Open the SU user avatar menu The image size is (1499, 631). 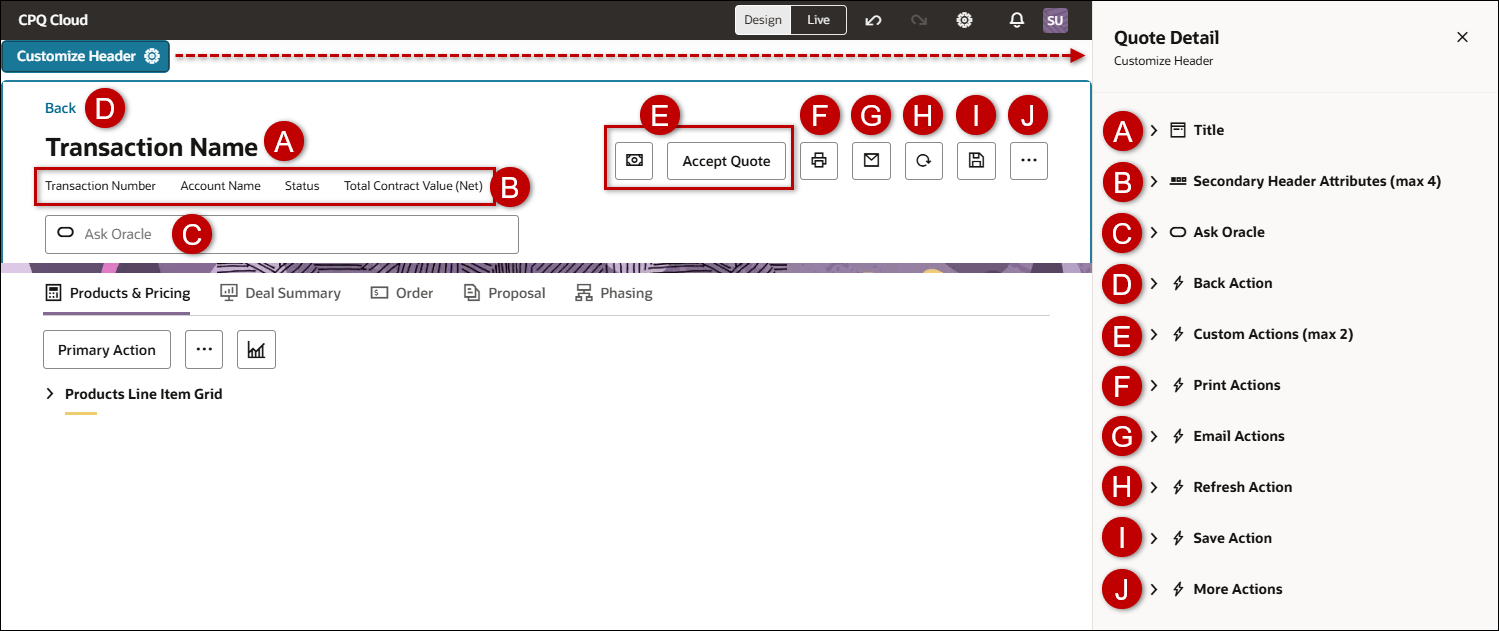1055,20
